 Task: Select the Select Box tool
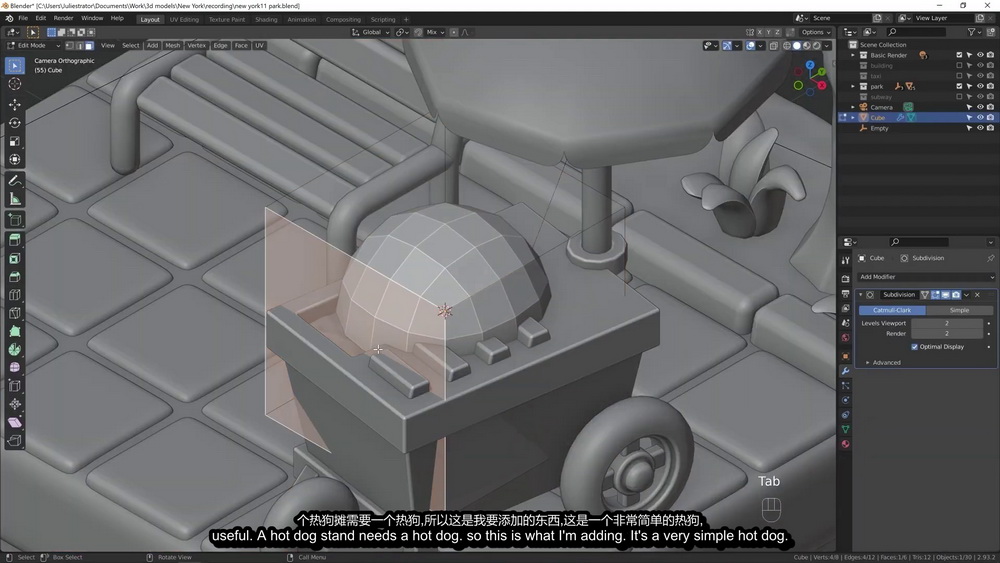pos(15,66)
